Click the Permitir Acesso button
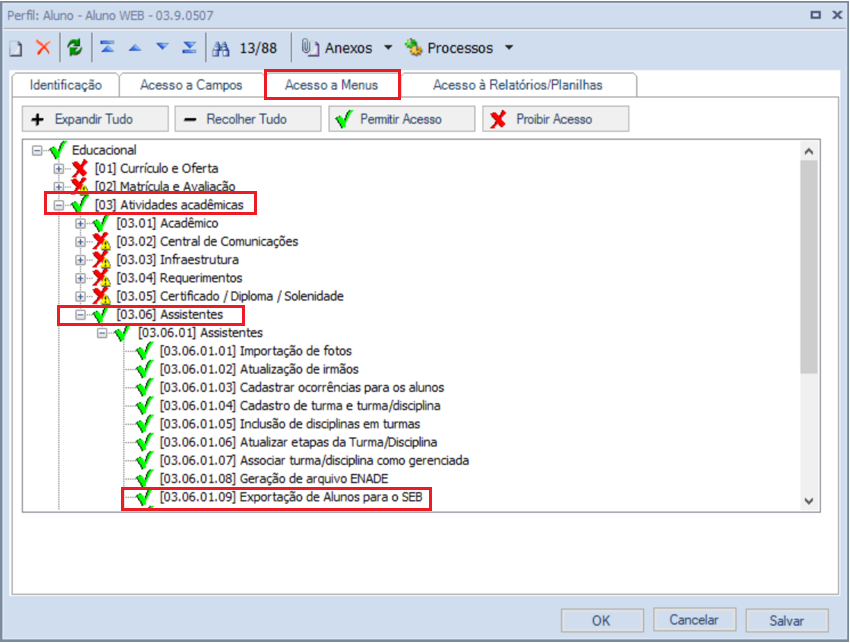850x643 pixels. pyautogui.click(x=402, y=119)
